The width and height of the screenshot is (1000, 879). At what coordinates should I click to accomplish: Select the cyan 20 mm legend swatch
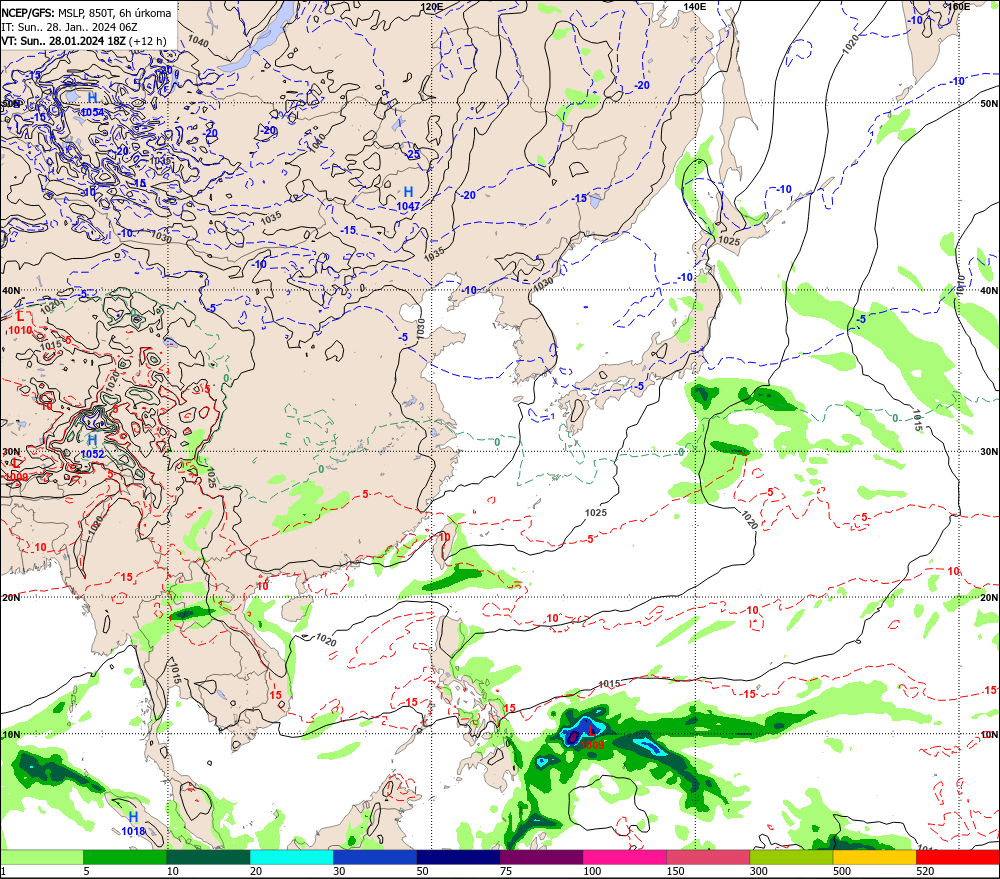[x=291, y=857]
